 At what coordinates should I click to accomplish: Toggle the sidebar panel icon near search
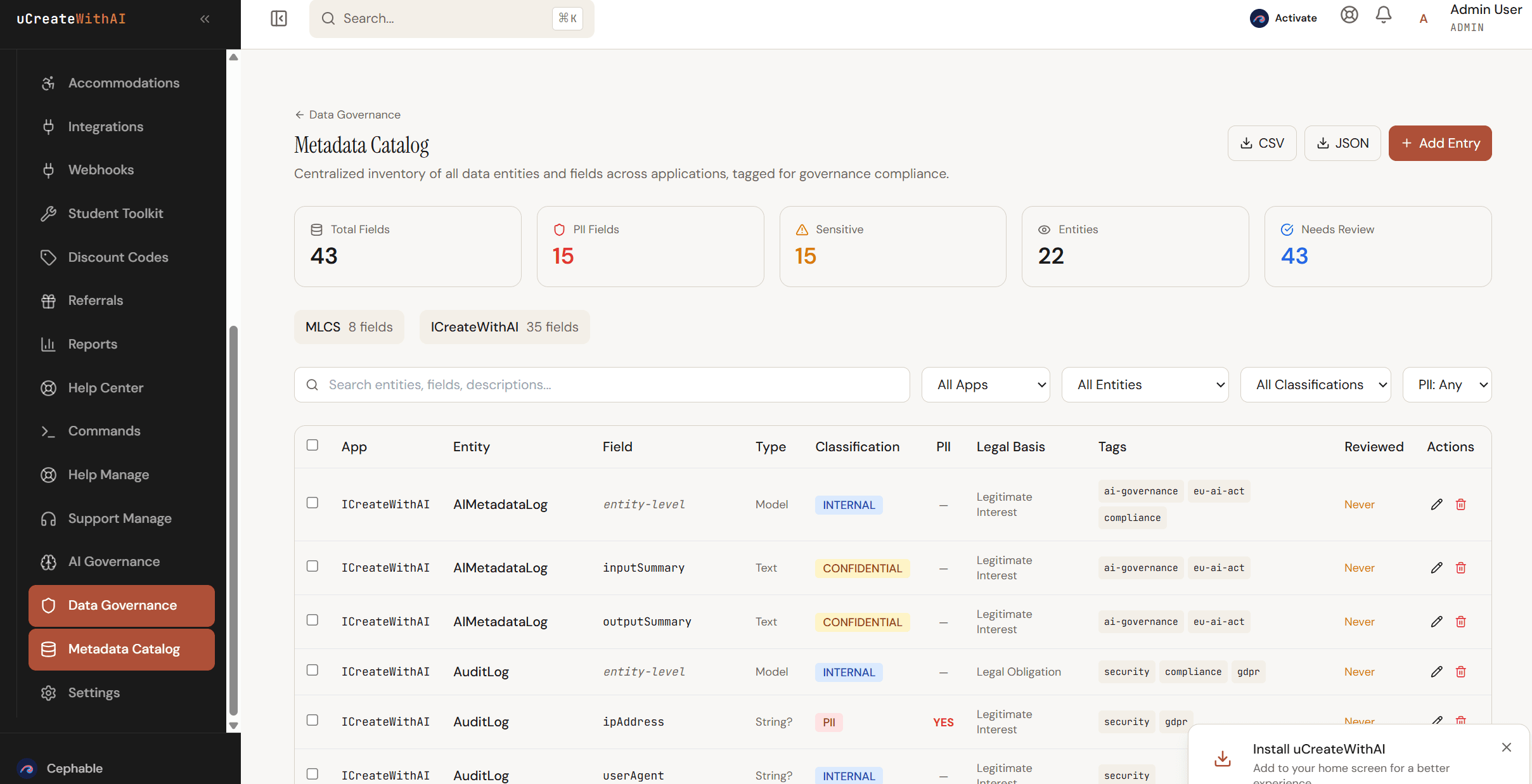279,18
